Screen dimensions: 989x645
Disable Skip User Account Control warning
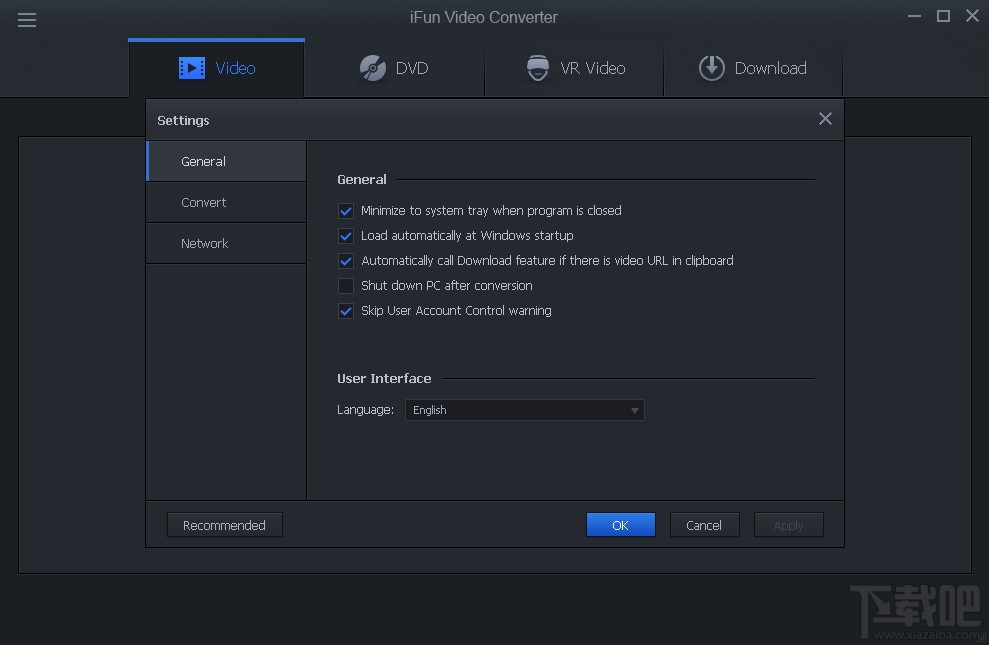point(345,311)
